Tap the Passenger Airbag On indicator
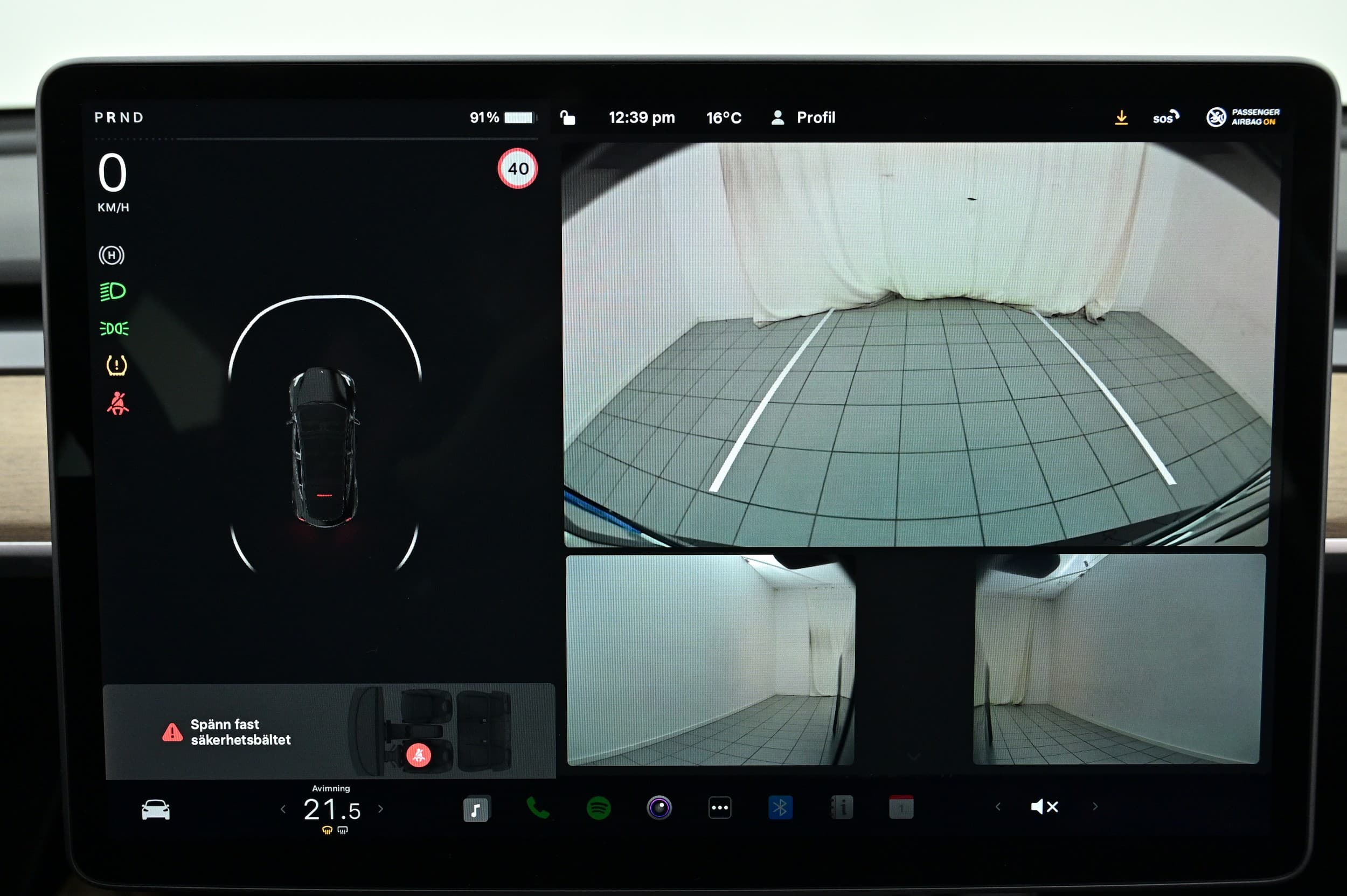The image size is (1347, 896). click(1242, 117)
